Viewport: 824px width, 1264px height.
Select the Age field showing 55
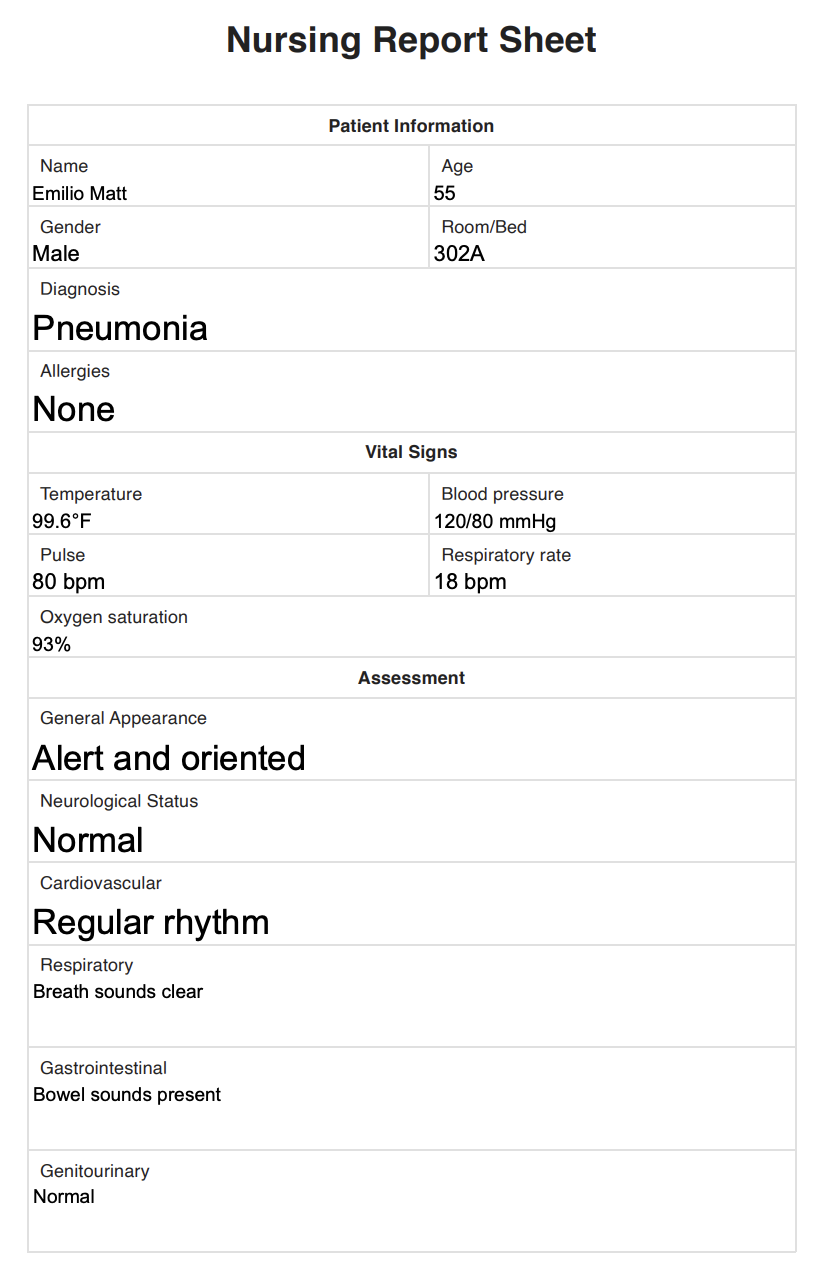pyautogui.click(x=612, y=193)
